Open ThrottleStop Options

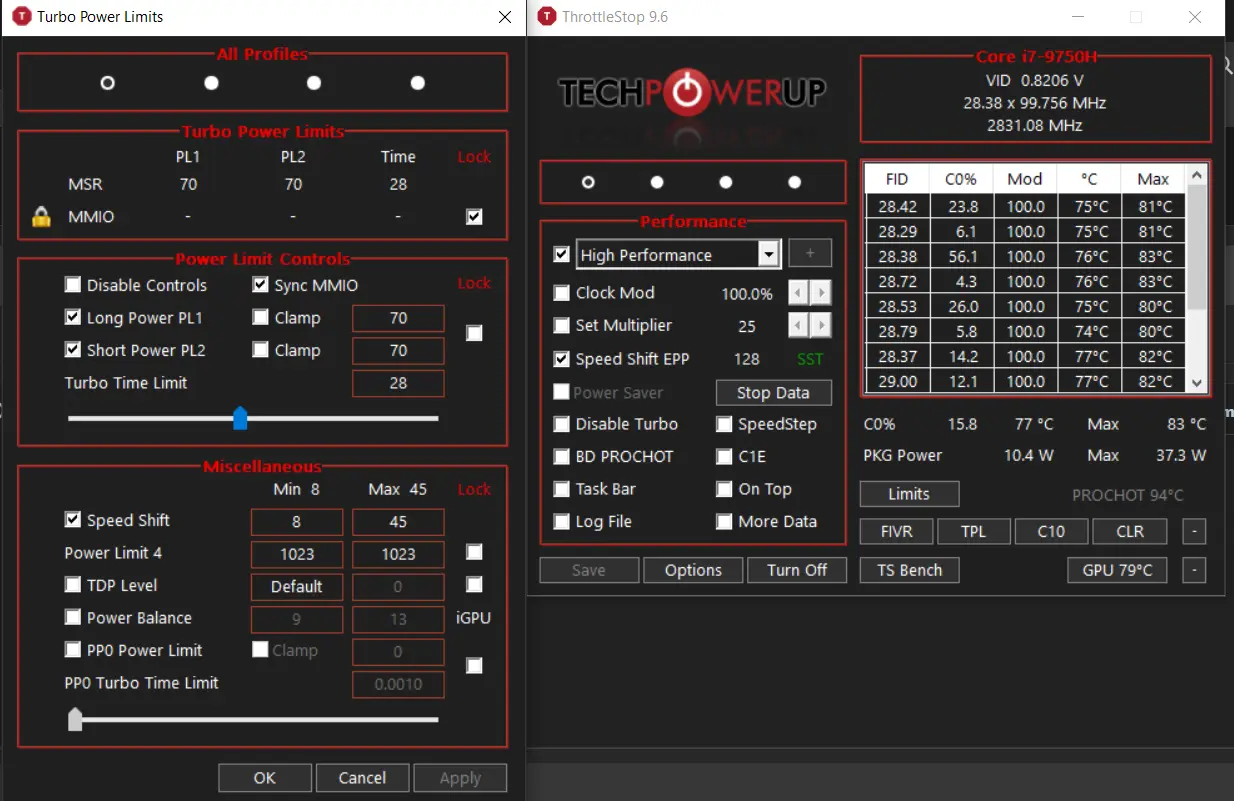pos(693,570)
